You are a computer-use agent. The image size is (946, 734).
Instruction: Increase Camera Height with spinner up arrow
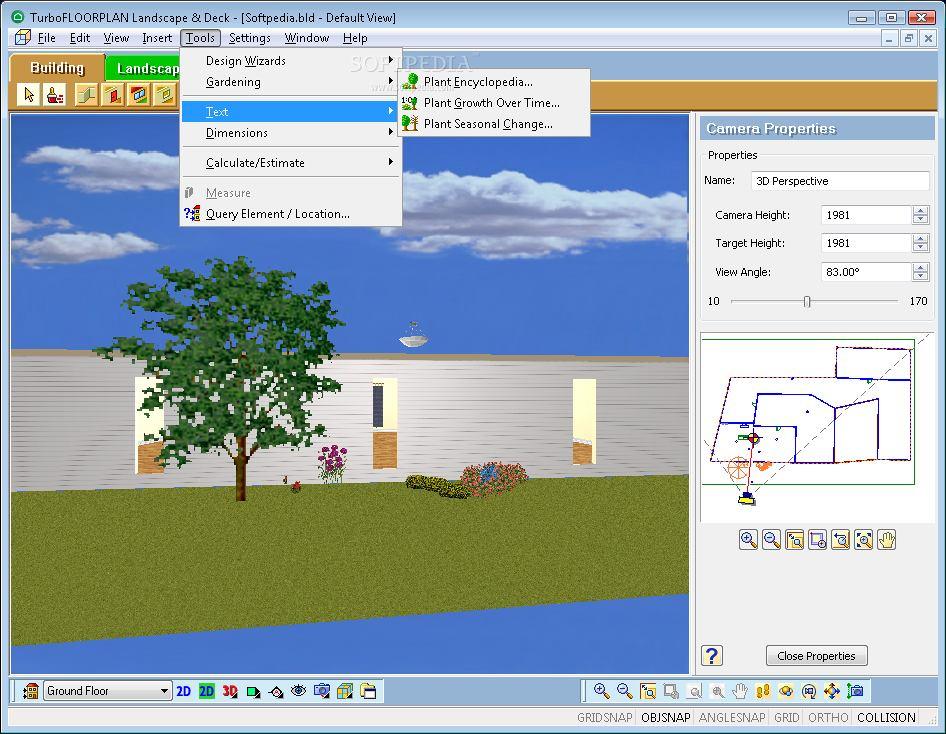[x=920, y=210]
